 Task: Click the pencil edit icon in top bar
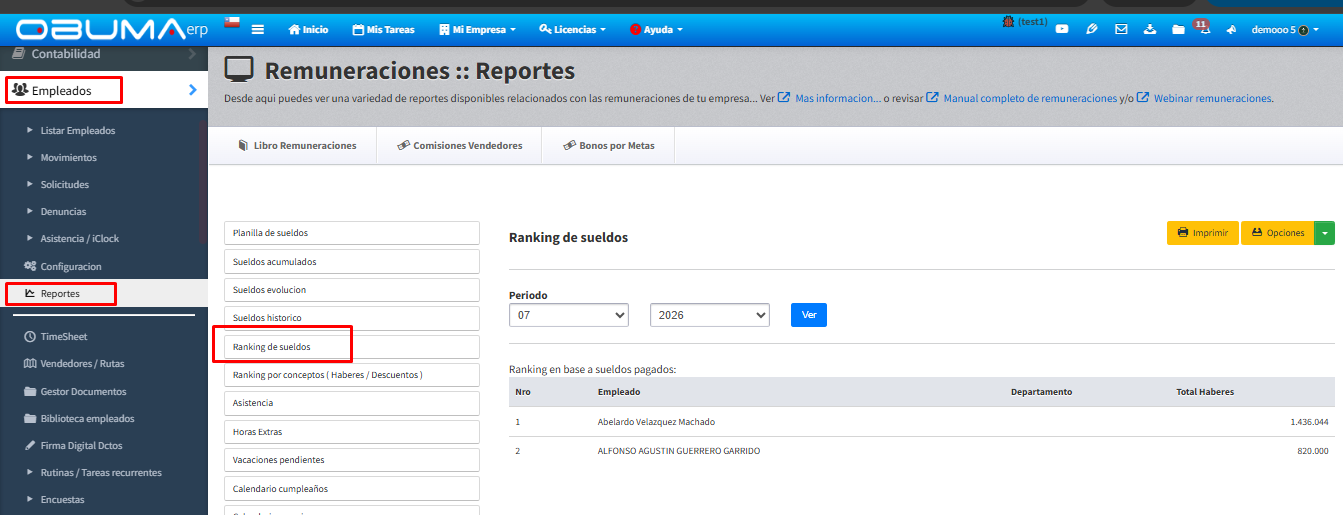(x=1092, y=30)
